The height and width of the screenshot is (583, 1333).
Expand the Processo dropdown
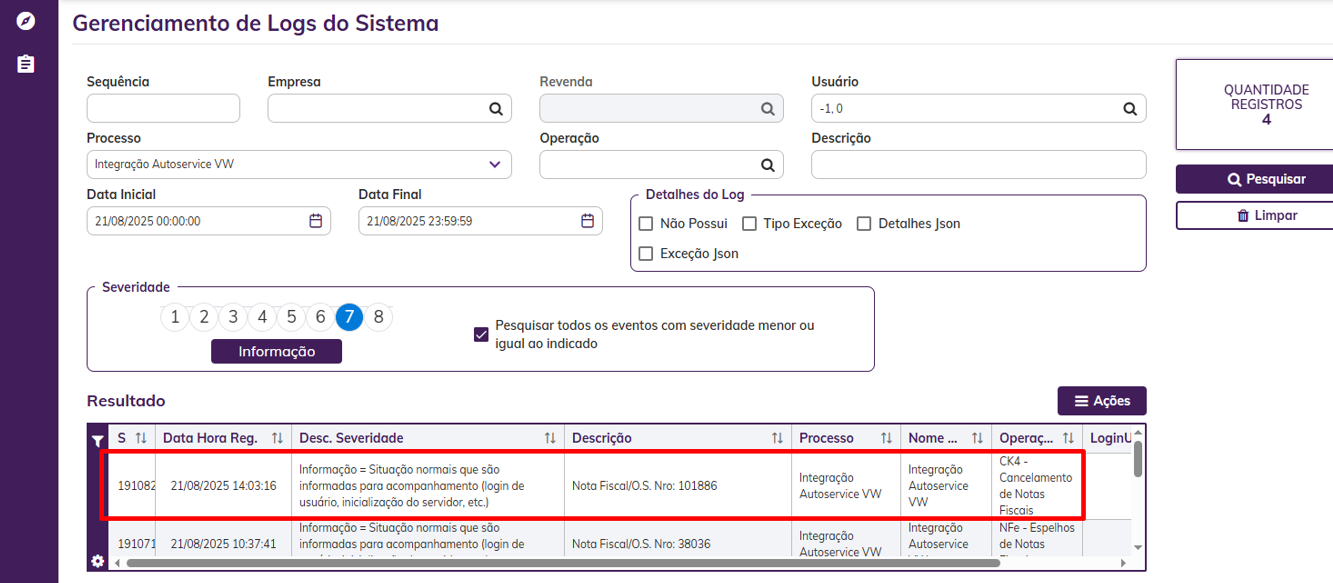[x=495, y=164]
